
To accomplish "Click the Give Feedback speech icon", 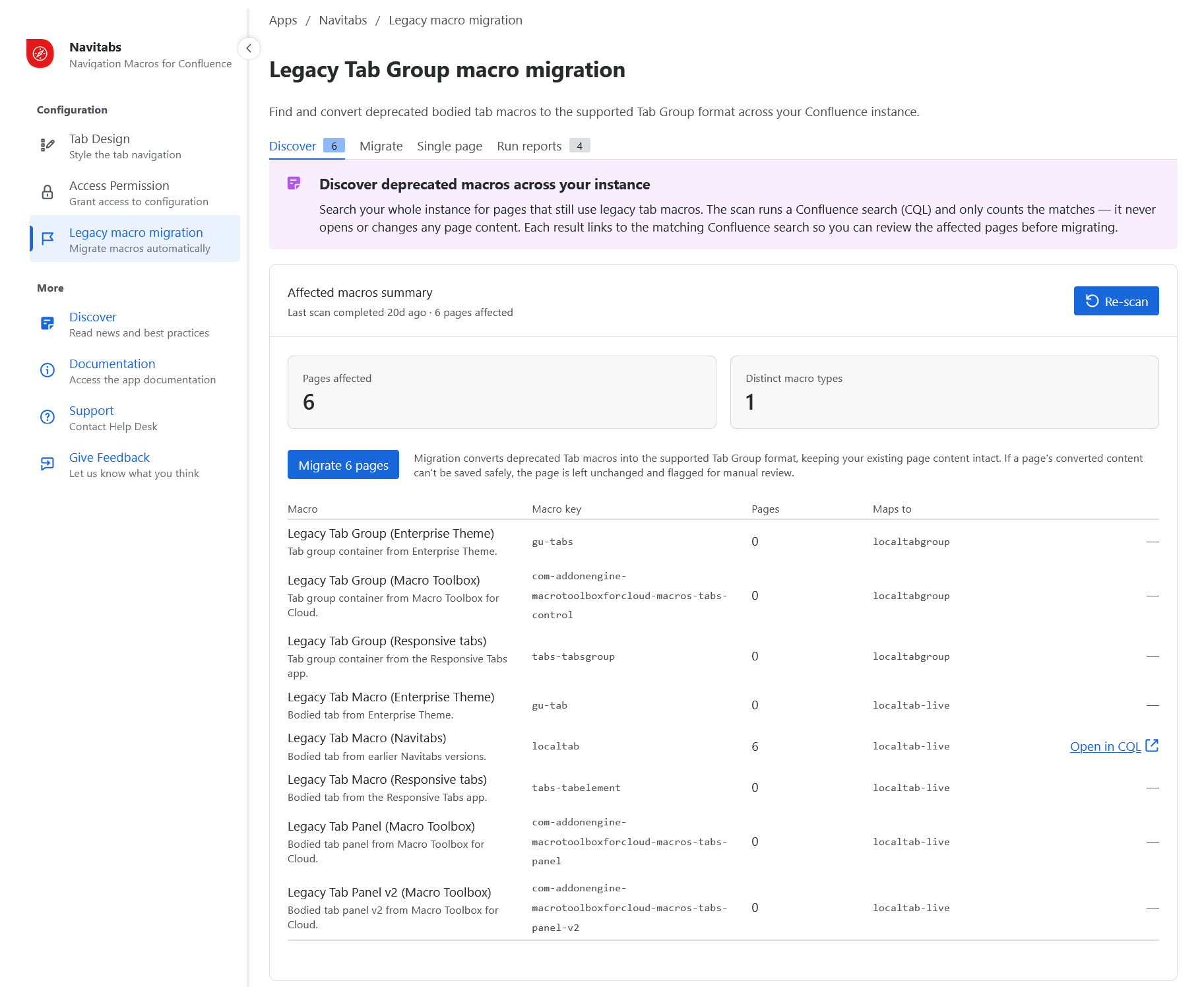I will click(x=48, y=464).
